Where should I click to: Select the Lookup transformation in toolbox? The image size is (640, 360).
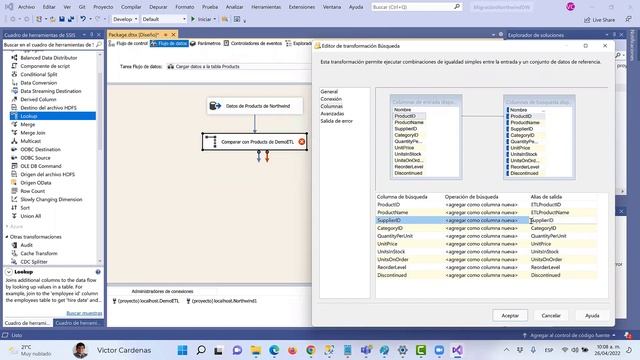tap(52, 116)
